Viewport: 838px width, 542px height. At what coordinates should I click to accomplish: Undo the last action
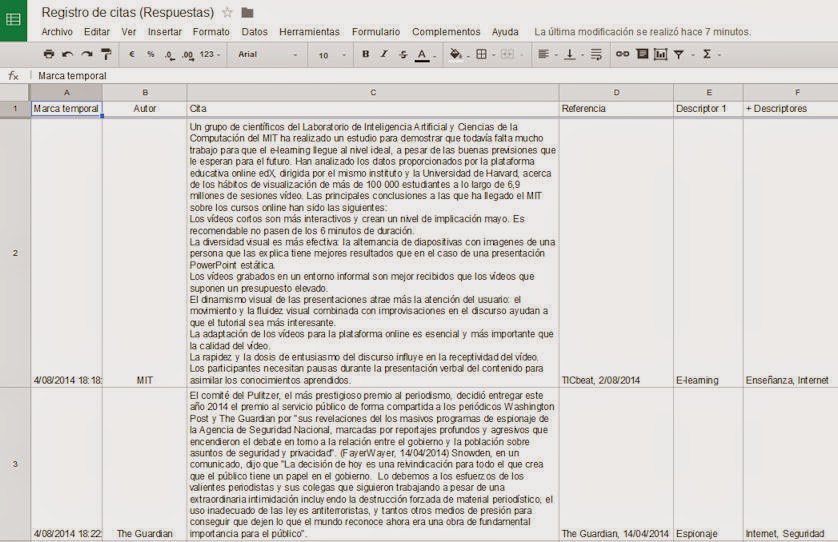coord(67,54)
